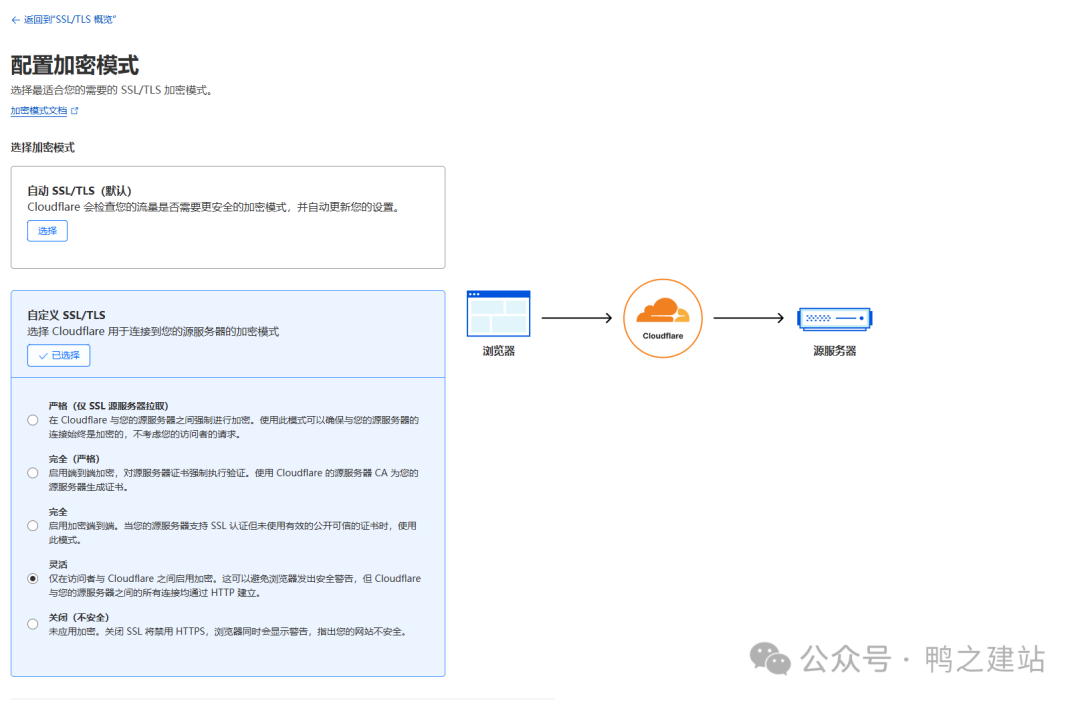The height and width of the screenshot is (703, 1080).
Task: Select the 完全 encryption mode
Action: click(32, 525)
